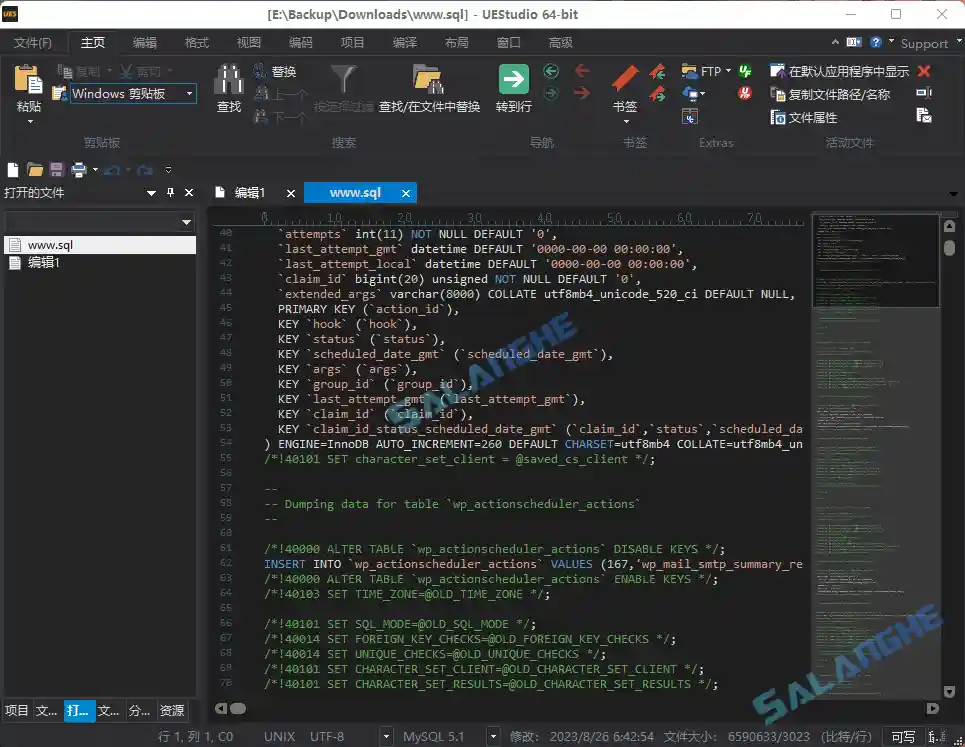965x747 pixels.
Task: Click the Find binoculars icon
Action: tap(229, 82)
